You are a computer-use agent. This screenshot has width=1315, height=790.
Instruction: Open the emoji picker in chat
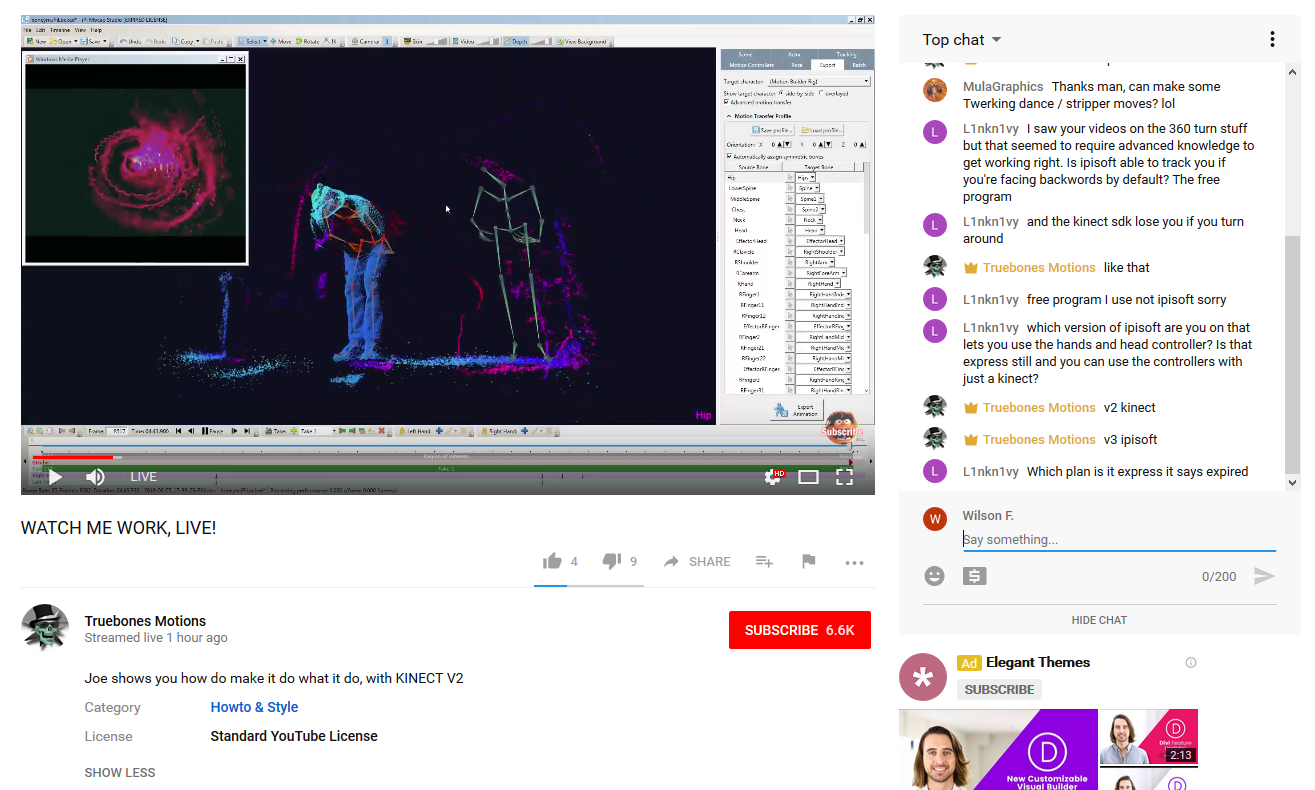(x=934, y=576)
